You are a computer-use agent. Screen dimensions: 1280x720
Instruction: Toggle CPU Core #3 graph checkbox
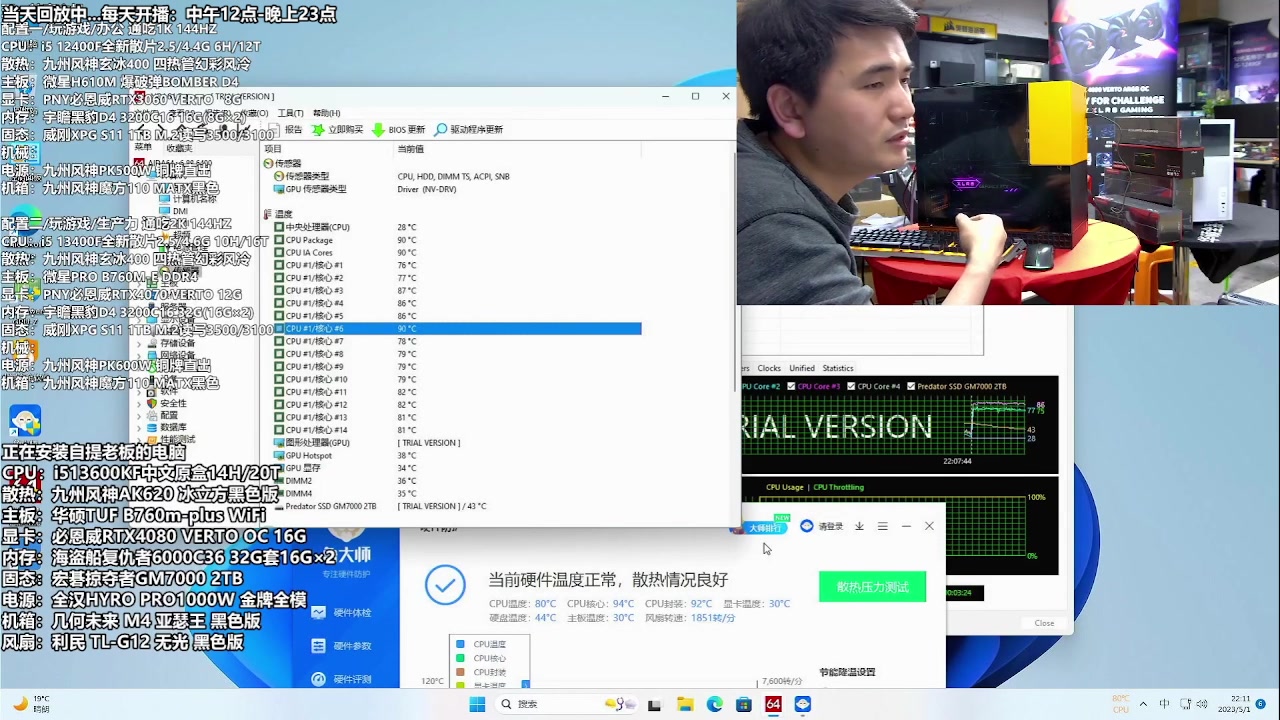click(x=792, y=386)
